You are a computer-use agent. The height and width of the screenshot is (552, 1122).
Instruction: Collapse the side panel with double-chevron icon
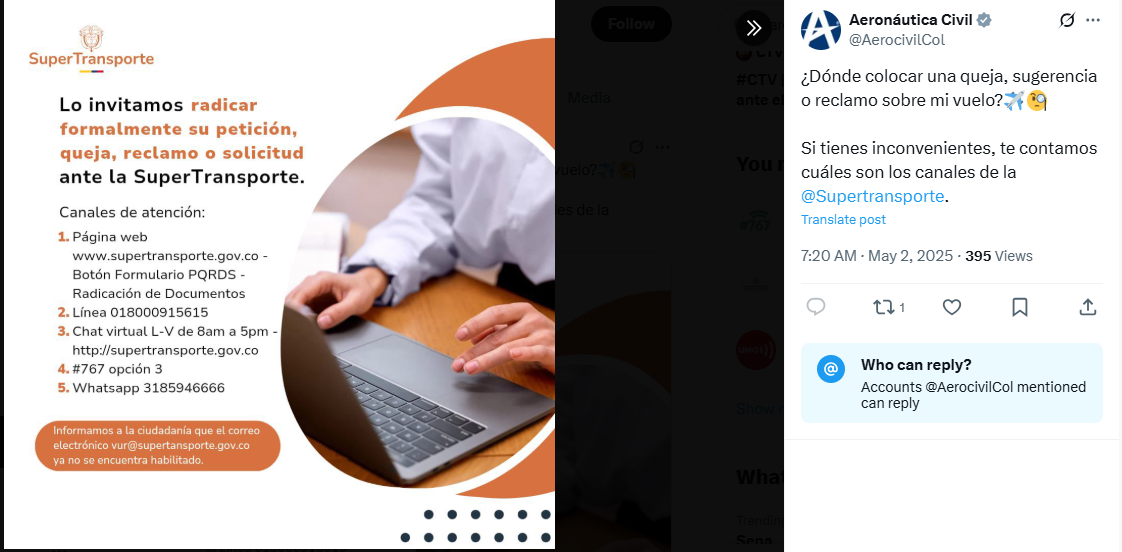pos(753,28)
